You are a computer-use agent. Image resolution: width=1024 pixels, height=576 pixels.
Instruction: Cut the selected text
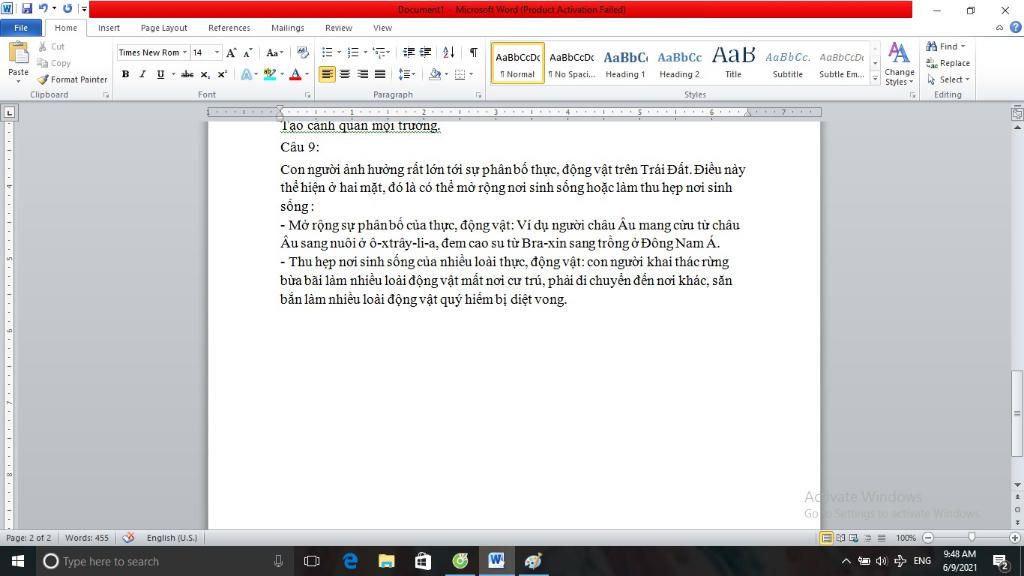pos(52,47)
